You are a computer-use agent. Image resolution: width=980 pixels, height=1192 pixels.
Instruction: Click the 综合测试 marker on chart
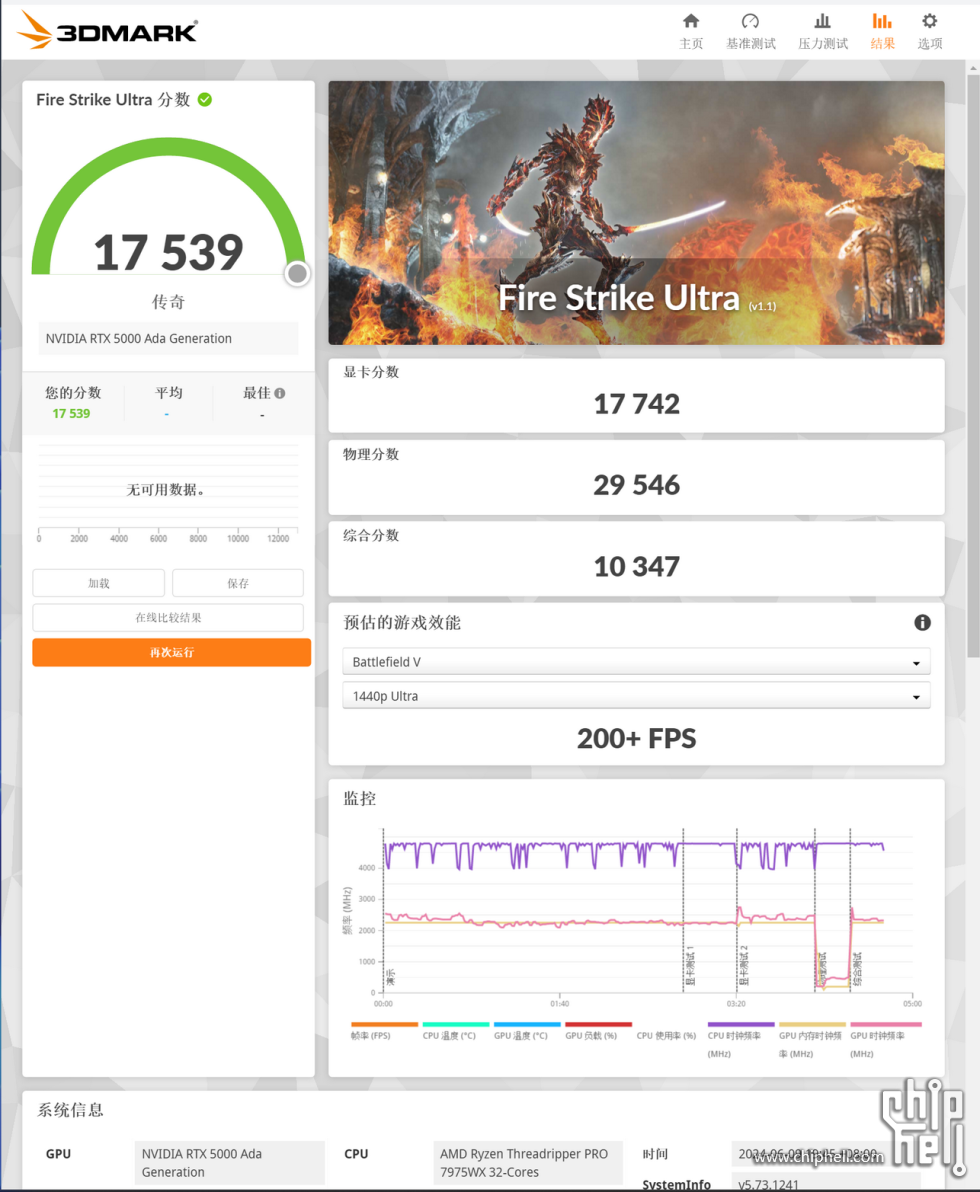tap(857, 969)
